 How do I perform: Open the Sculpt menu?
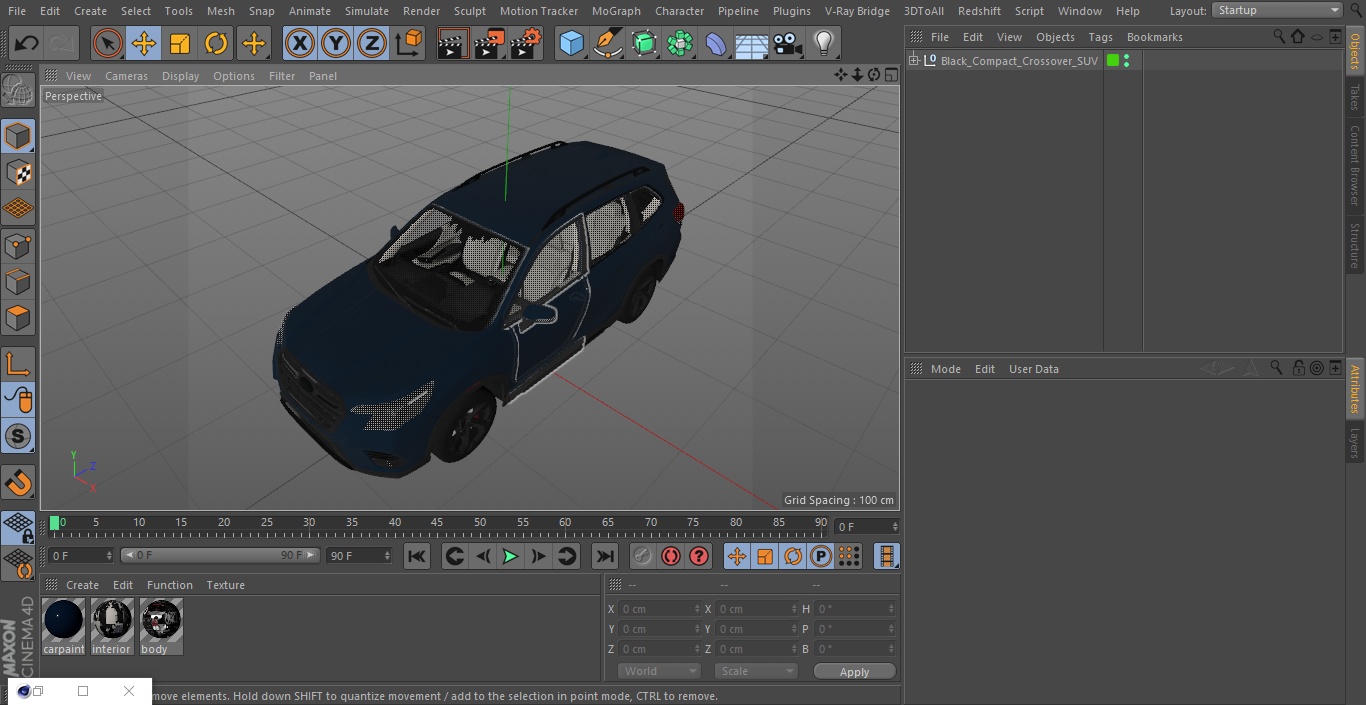pos(469,11)
